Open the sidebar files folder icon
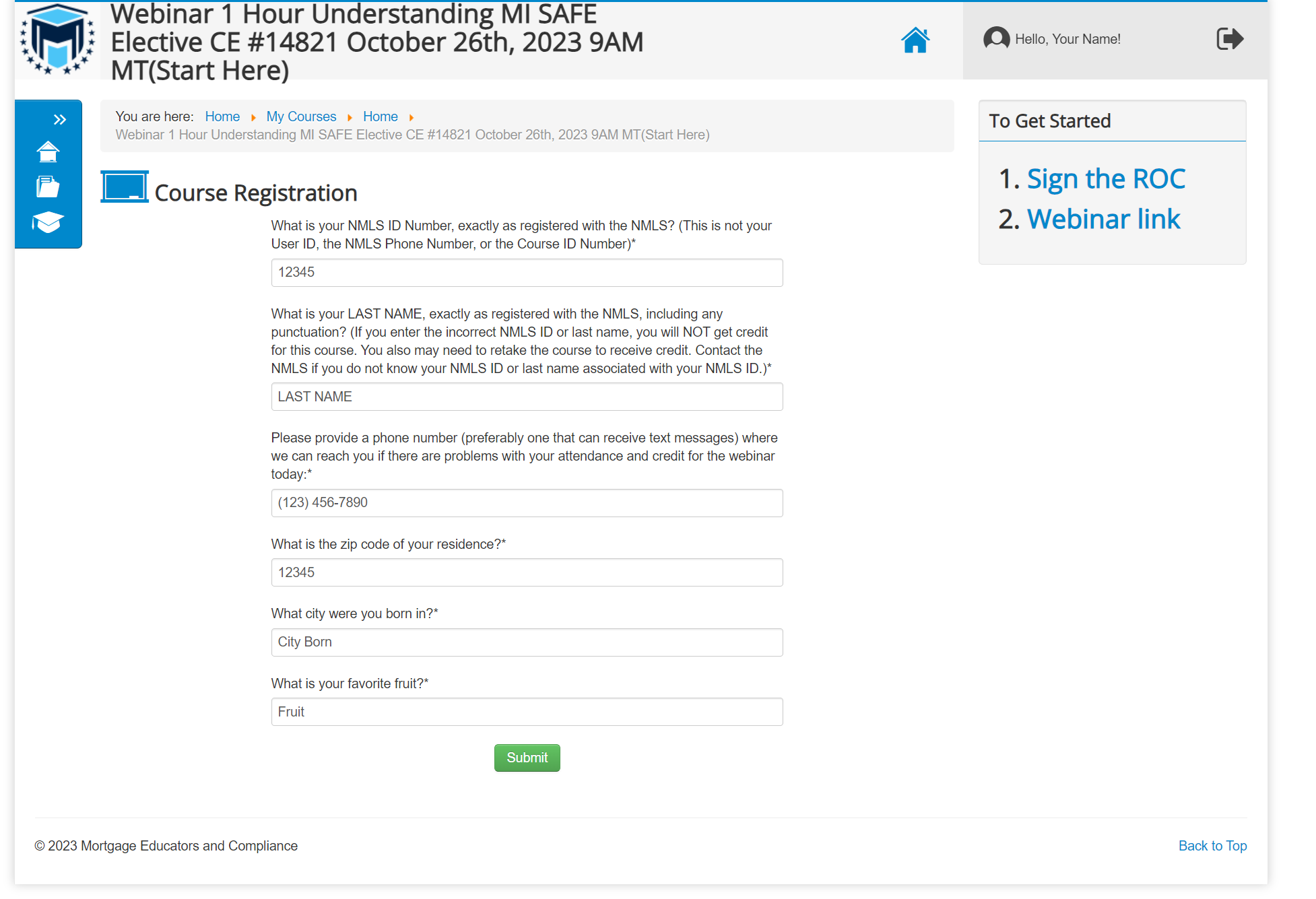Image resolution: width=1316 pixels, height=899 pixels. pos(48,187)
